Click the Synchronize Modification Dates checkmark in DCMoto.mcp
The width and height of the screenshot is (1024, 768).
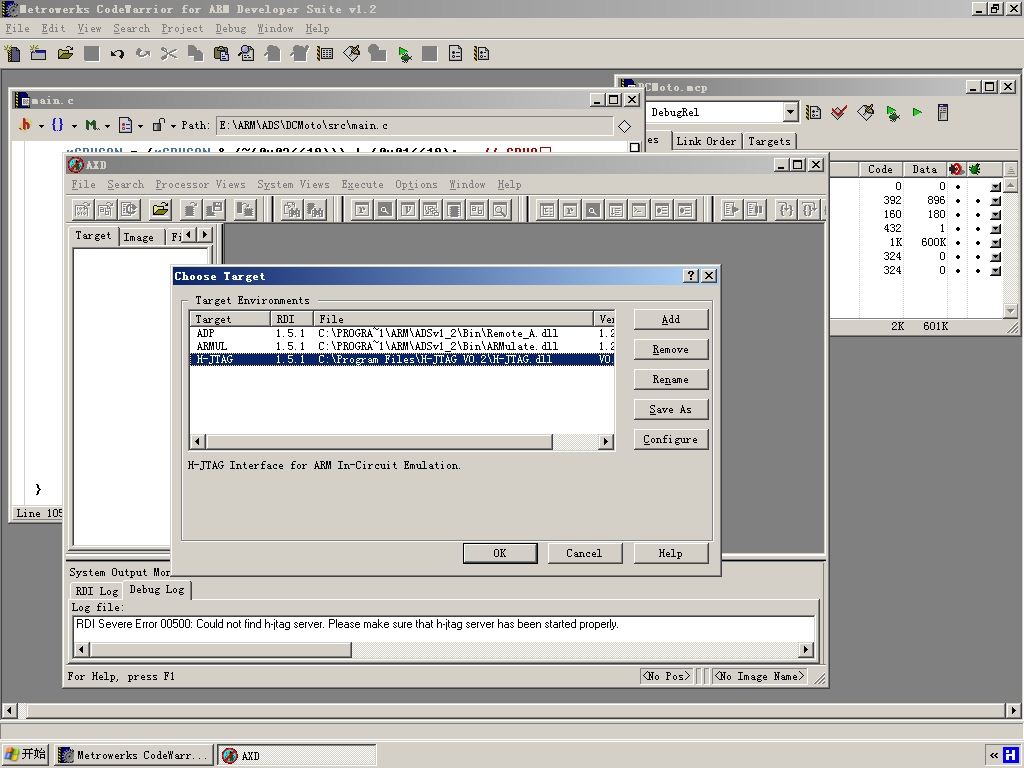point(839,112)
